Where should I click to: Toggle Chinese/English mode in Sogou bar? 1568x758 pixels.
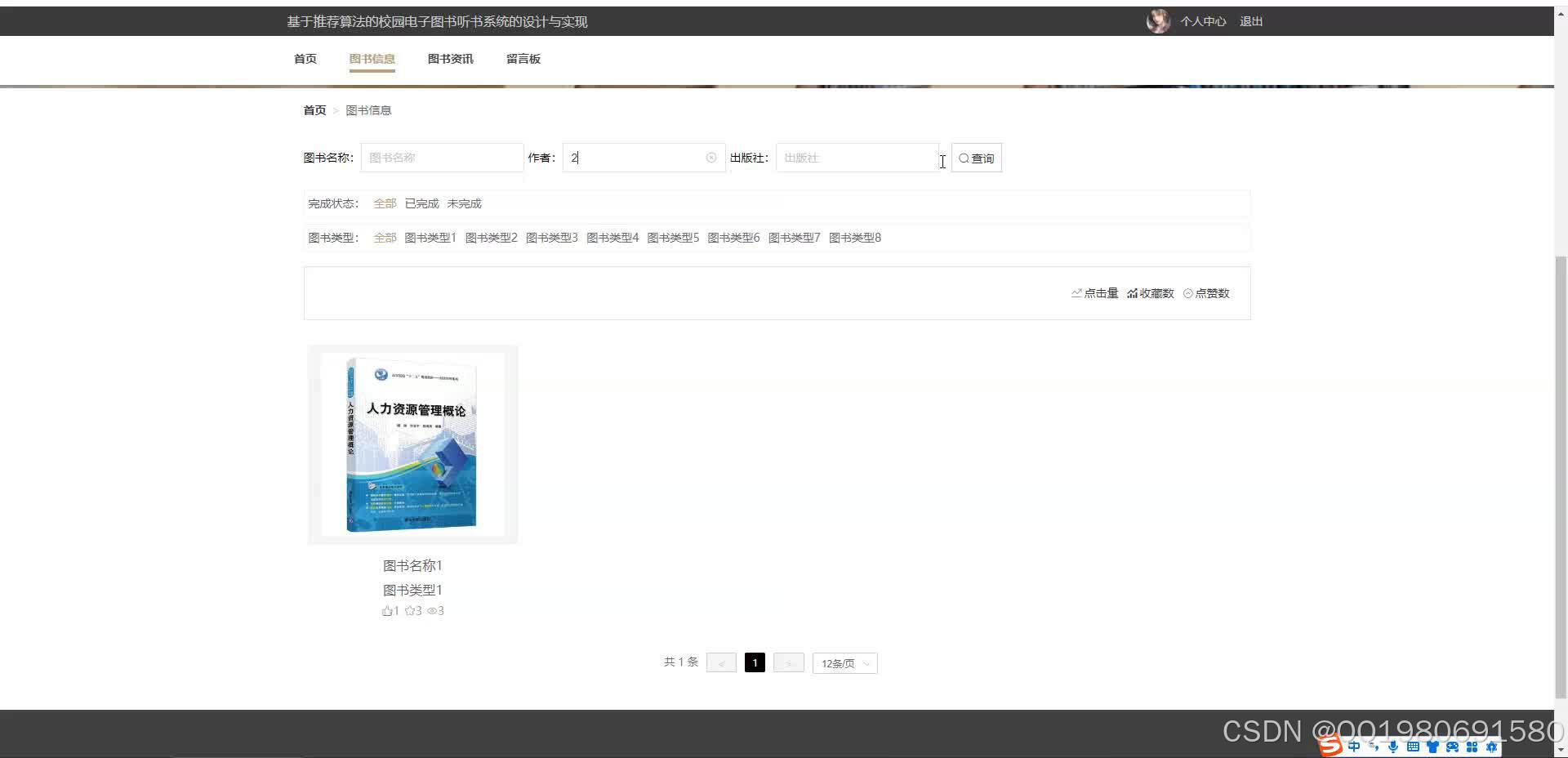1354,747
